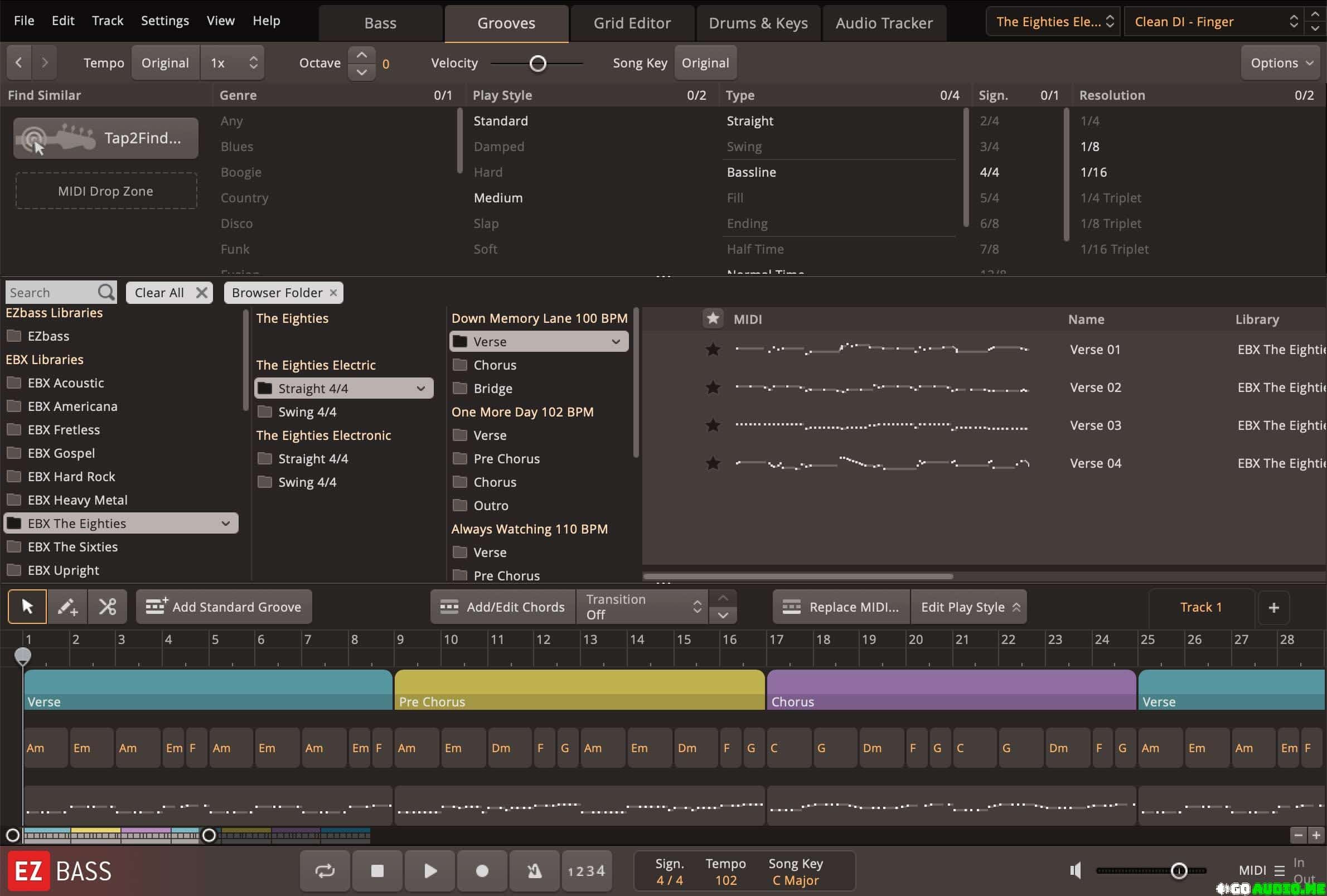
Task: Zoom out the timeline with minus
Action: pos(1299,835)
